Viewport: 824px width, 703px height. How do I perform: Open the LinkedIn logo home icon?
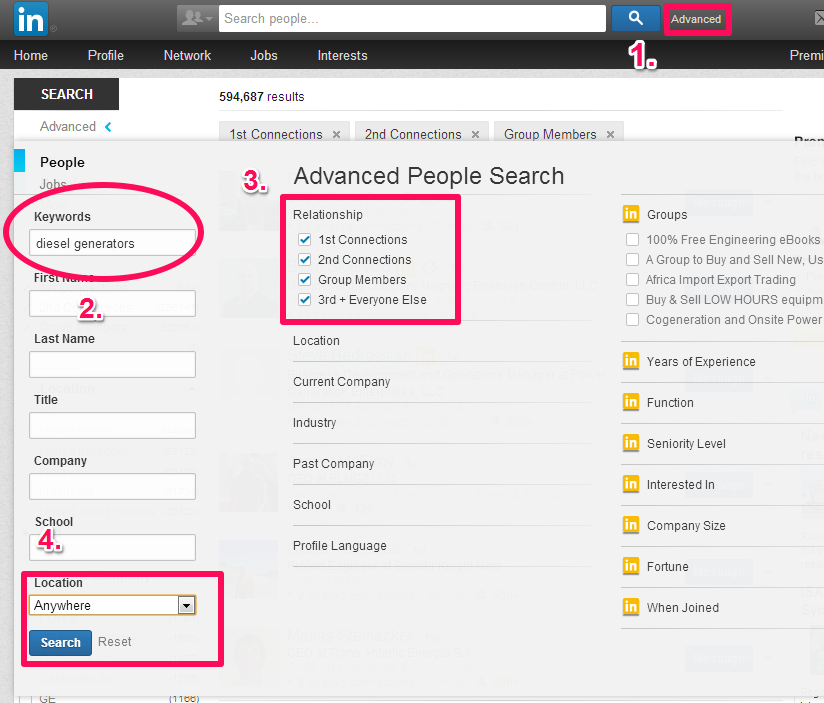pos(31,19)
